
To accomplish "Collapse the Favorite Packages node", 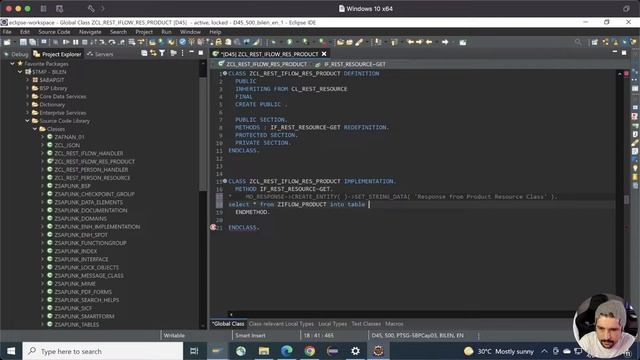I will tap(12, 64).
